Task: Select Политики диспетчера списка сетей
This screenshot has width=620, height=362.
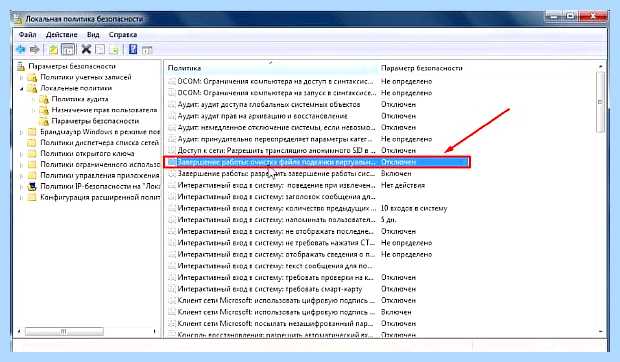Action: 99,143
